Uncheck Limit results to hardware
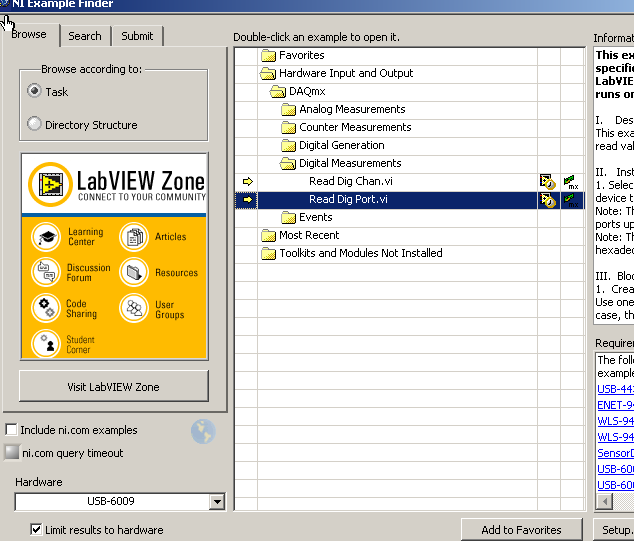634x541 pixels. pyautogui.click(x=36, y=529)
